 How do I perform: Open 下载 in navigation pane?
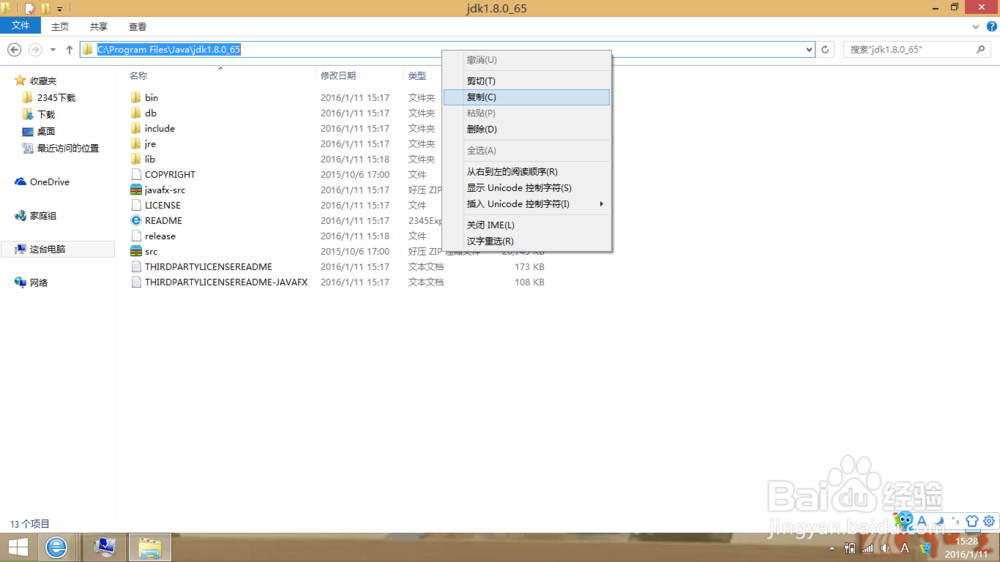tap(46, 114)
